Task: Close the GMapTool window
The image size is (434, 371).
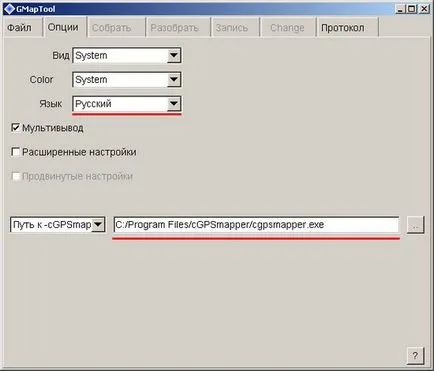Action: tap(424, 9)
